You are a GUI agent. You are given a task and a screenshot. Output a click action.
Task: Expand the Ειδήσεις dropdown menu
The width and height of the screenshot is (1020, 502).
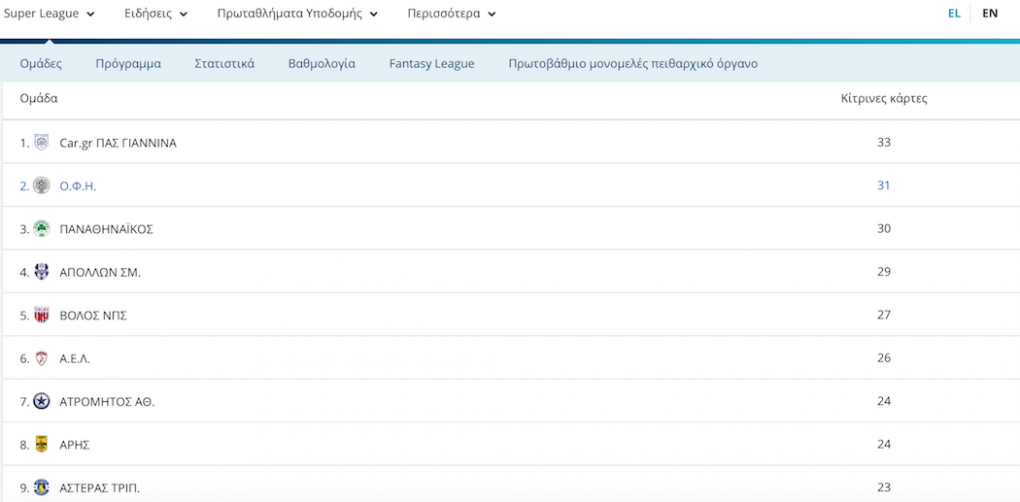156,14
